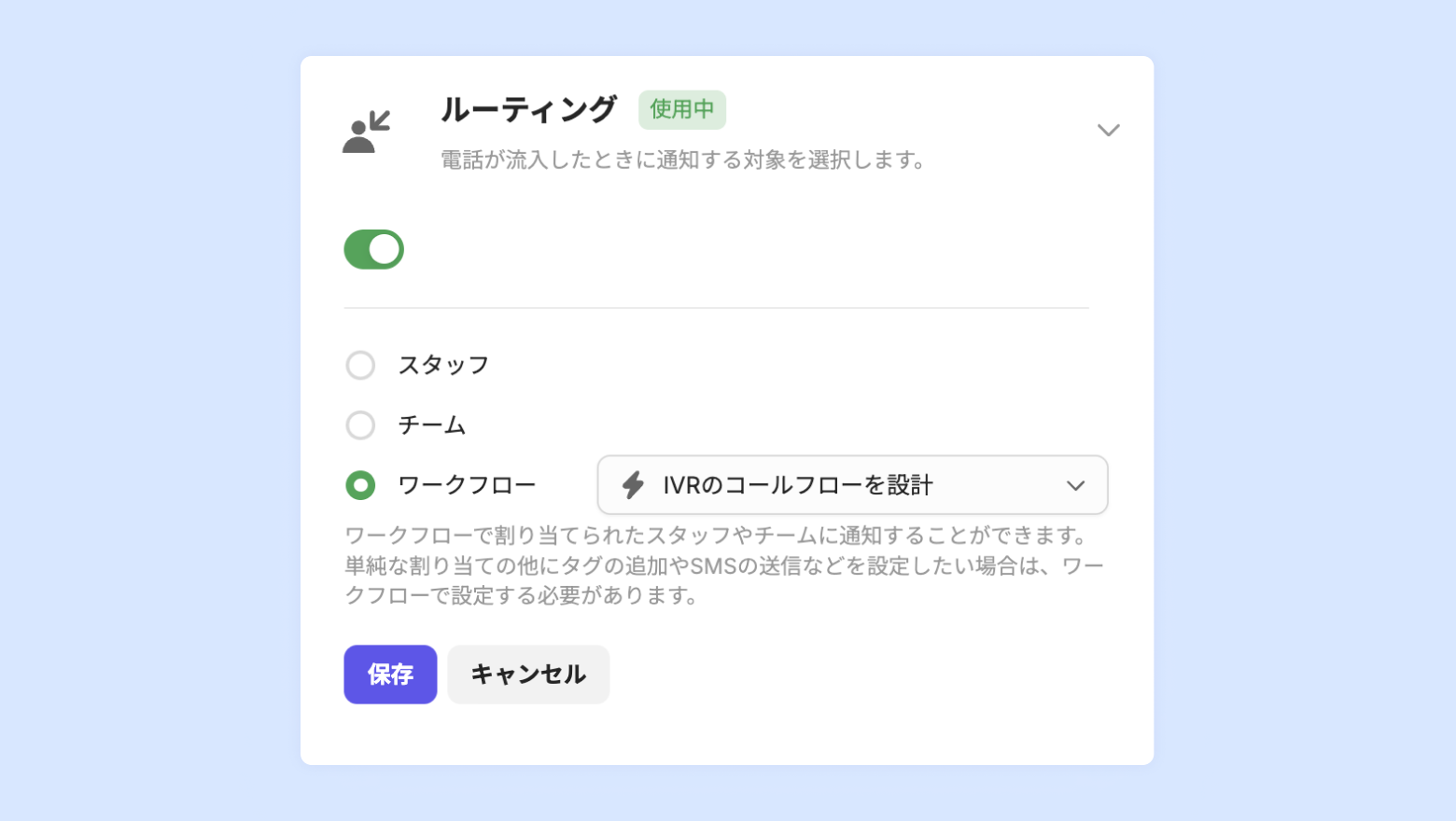Click the horizontal divider below the toggle
Screen dimensions: 1456x821
click(x=716, y=308)
